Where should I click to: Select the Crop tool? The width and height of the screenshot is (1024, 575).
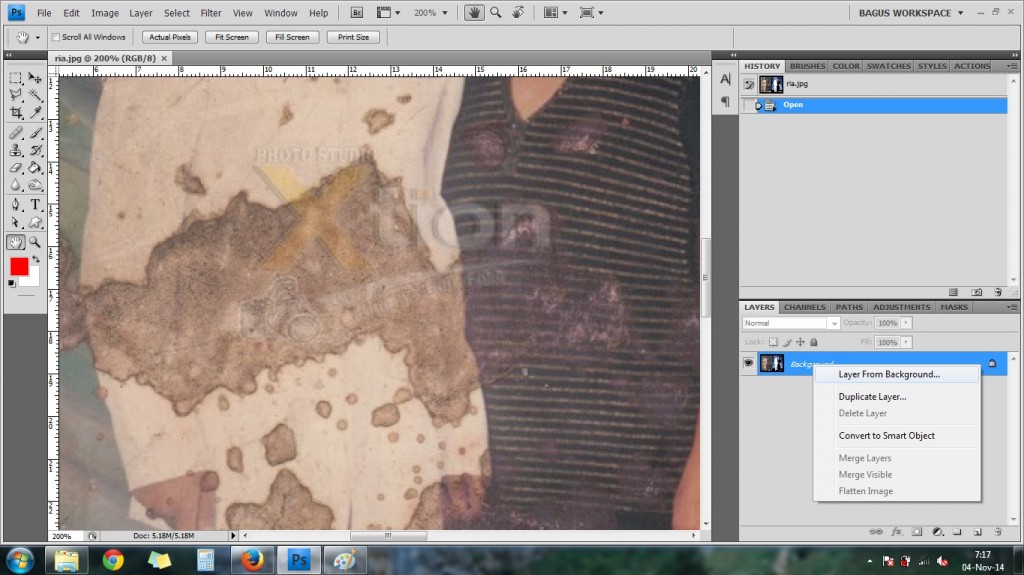16,112
